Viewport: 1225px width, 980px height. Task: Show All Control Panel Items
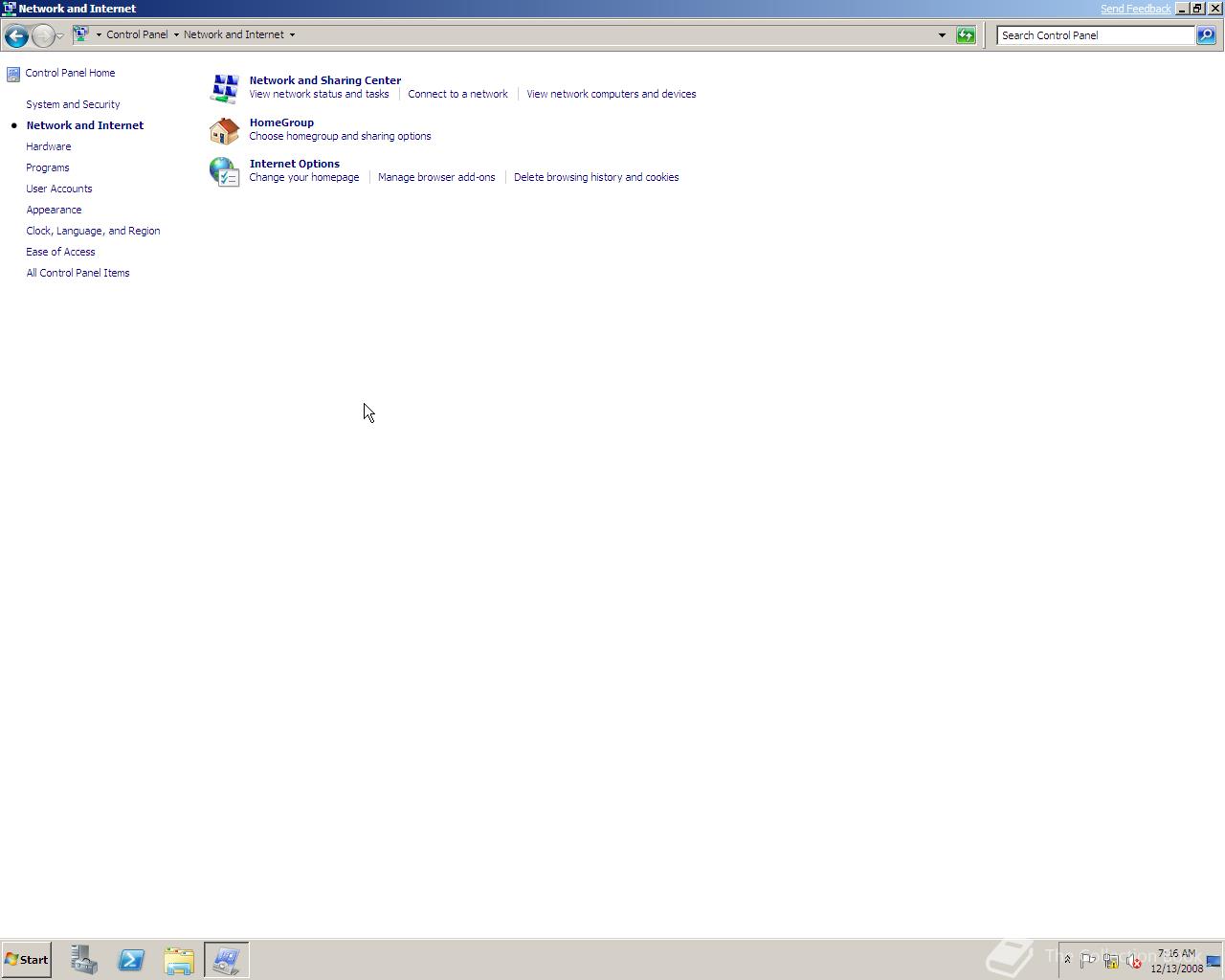(x=78, y=273)
